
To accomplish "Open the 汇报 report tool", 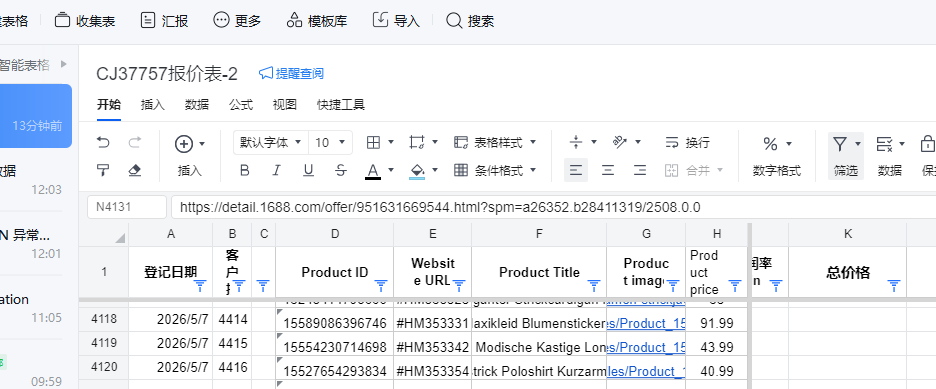I will click(164, 21).
